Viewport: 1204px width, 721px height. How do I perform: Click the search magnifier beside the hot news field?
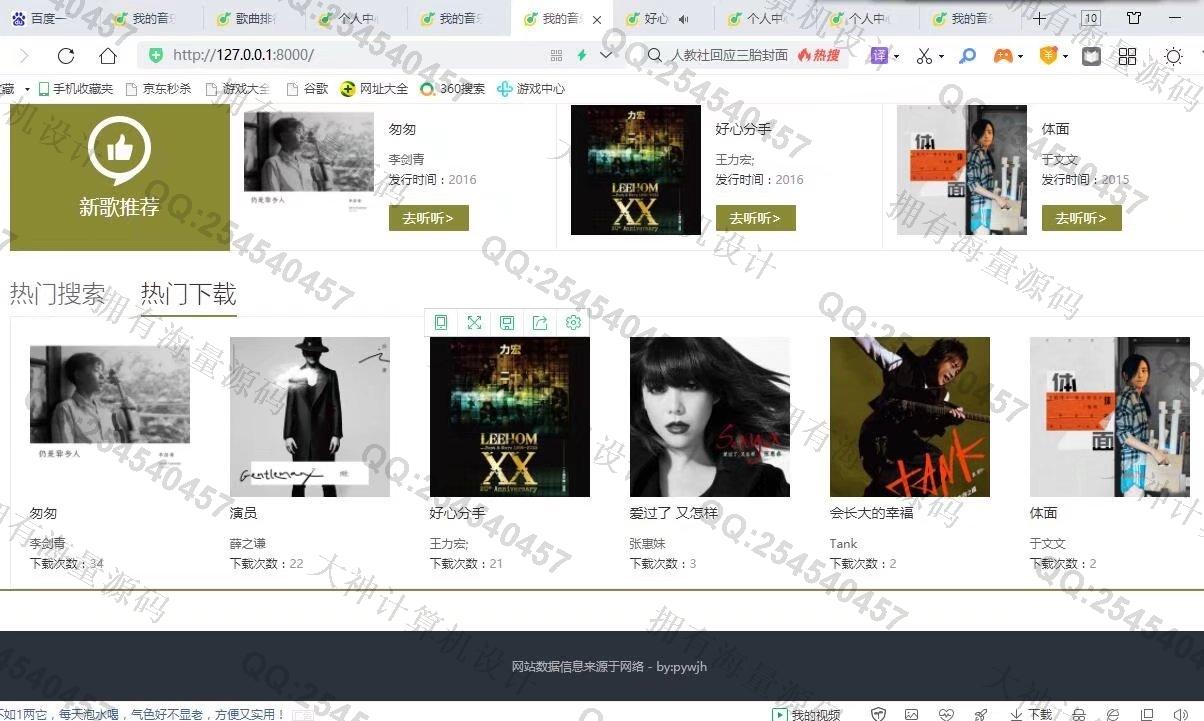click(x=655, y=55)
